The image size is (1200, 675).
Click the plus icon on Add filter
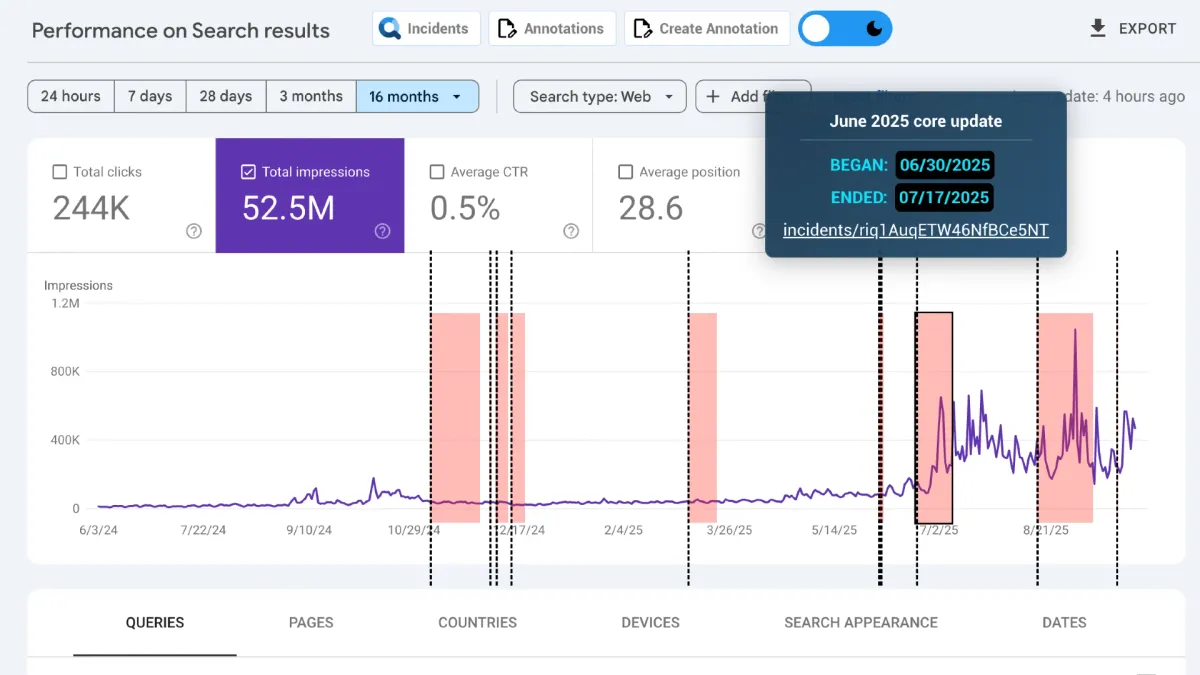coord(712,96)
